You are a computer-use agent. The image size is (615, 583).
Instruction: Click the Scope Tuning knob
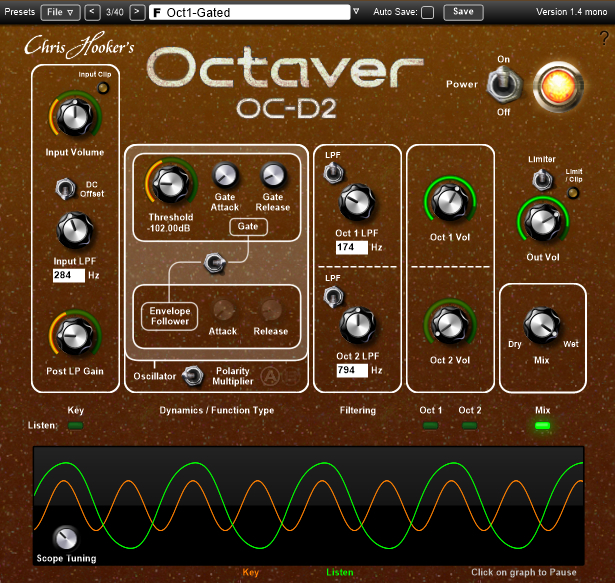tap(66, 537)
